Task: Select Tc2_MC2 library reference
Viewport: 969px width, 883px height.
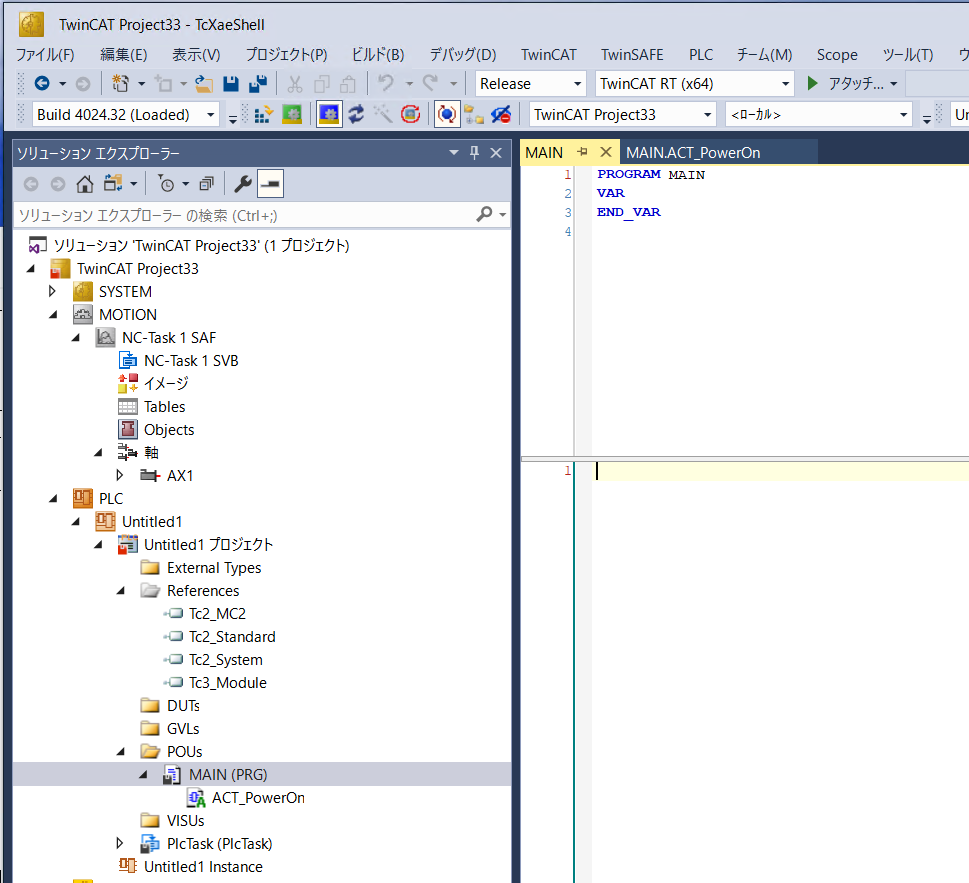Action: coord(217,614)
